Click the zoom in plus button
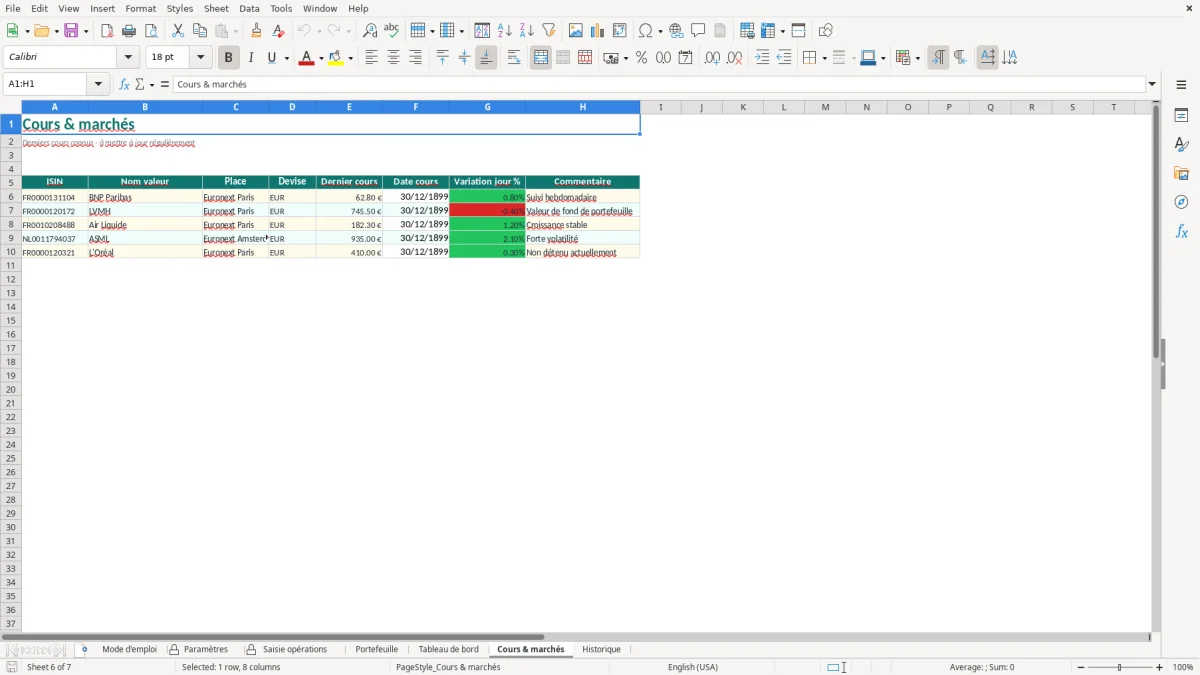Image resolution: width=1200 pixels, height=675 pixels. pyautogui.click(x=1160, y=667)
